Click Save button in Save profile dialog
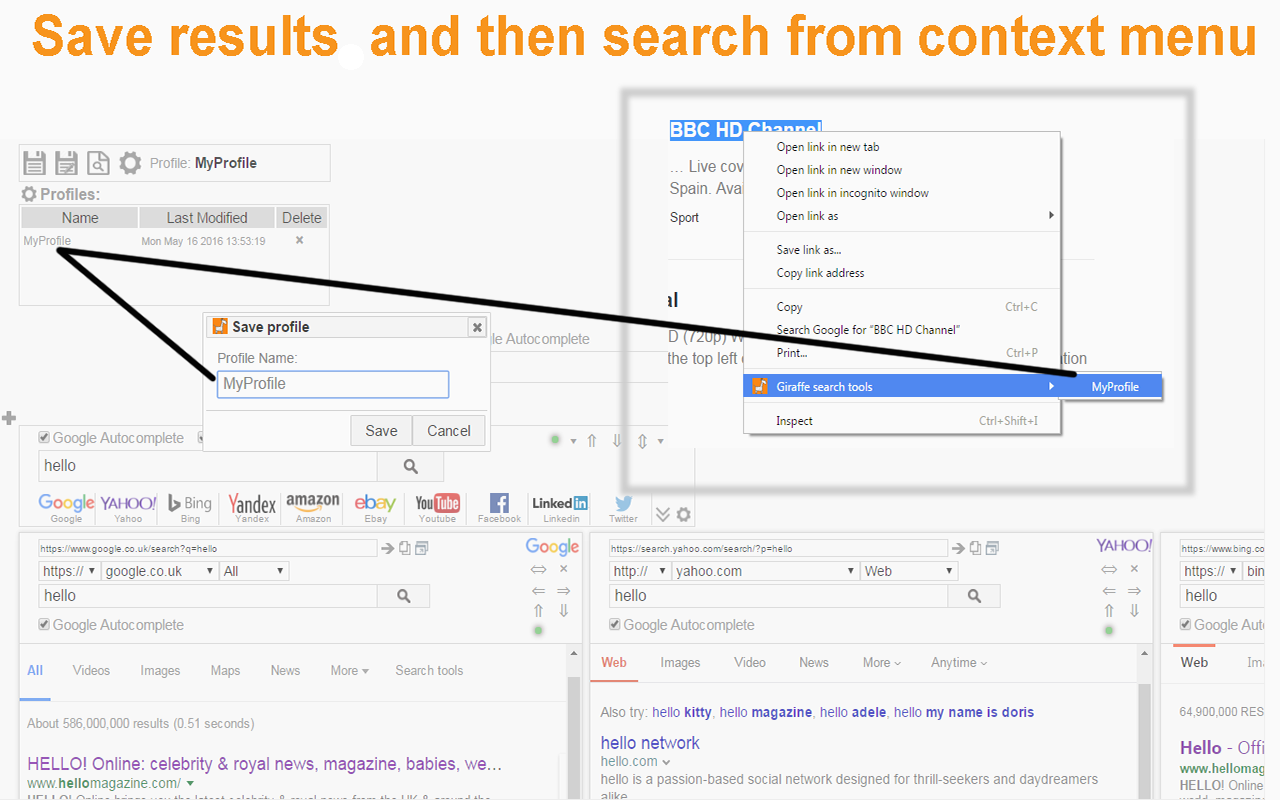 381,431
